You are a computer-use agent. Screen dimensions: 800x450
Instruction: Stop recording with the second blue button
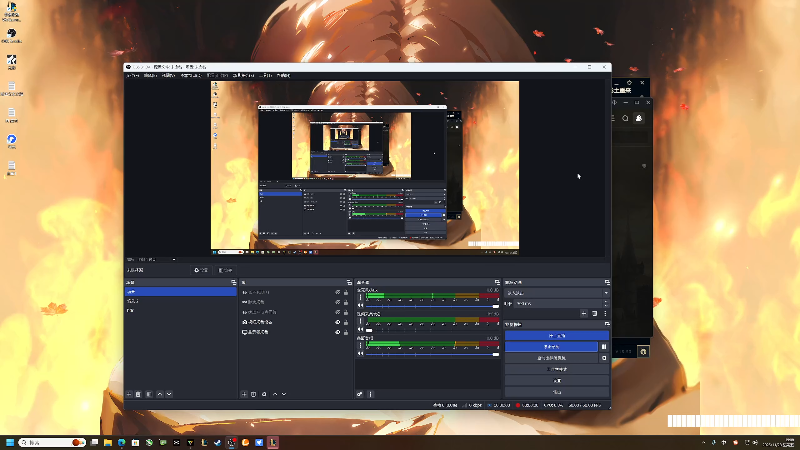[x=552, y=347]
